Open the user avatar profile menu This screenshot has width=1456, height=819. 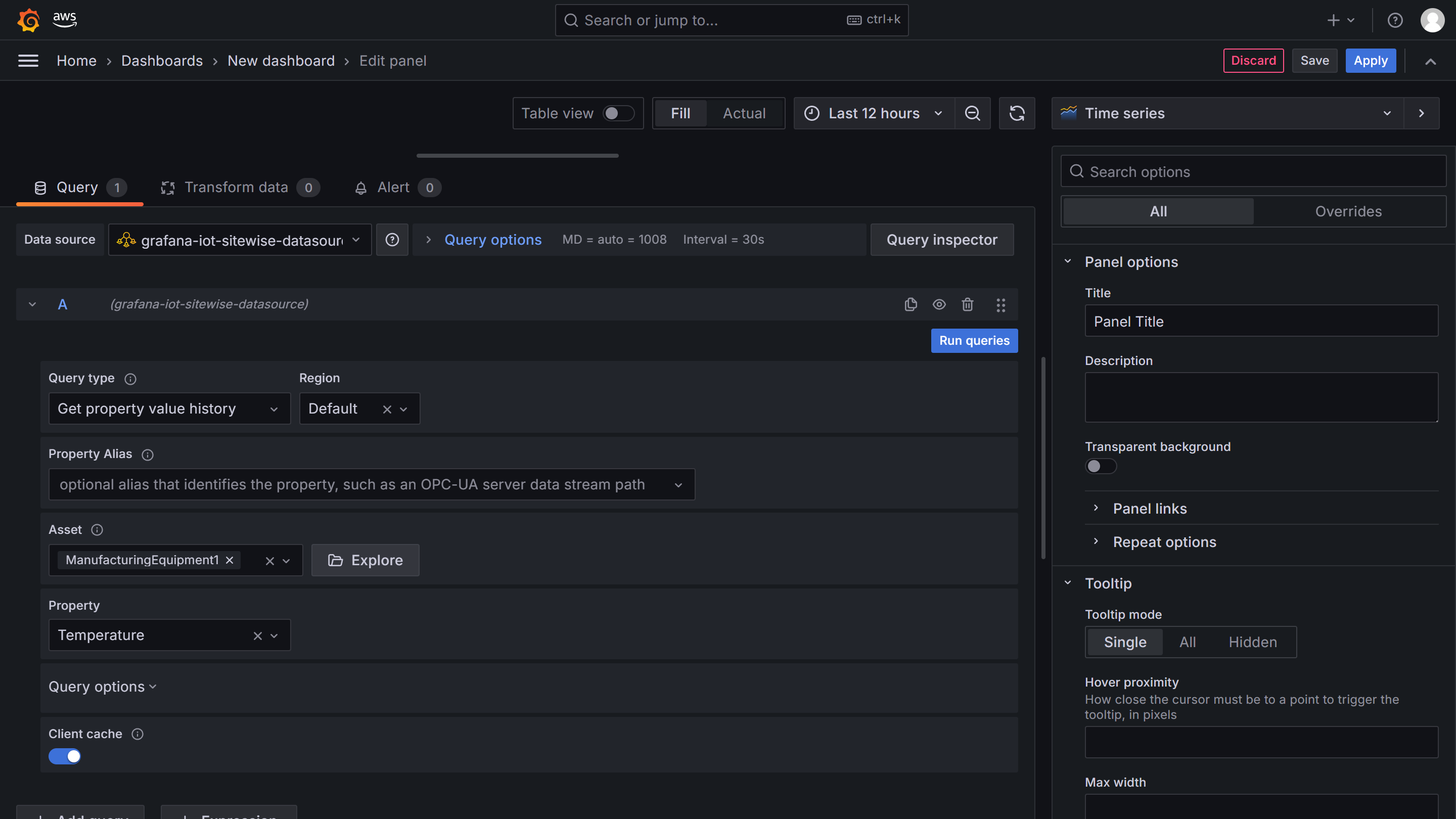click(x=1432, y=20)
